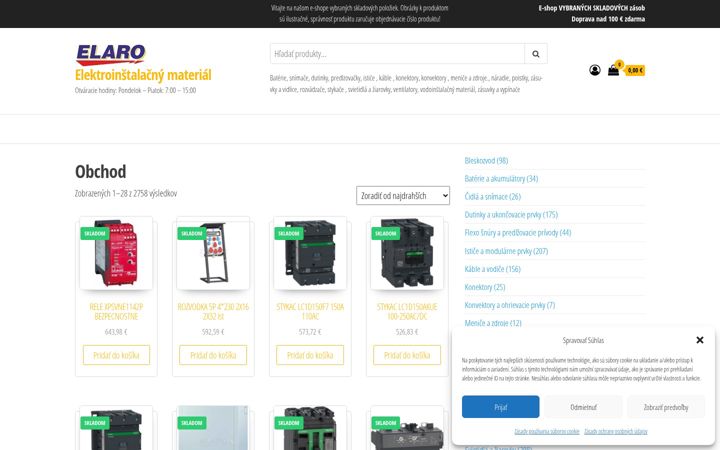Click the opening hours text
720x450 pixels.
[x=135, y=90]
